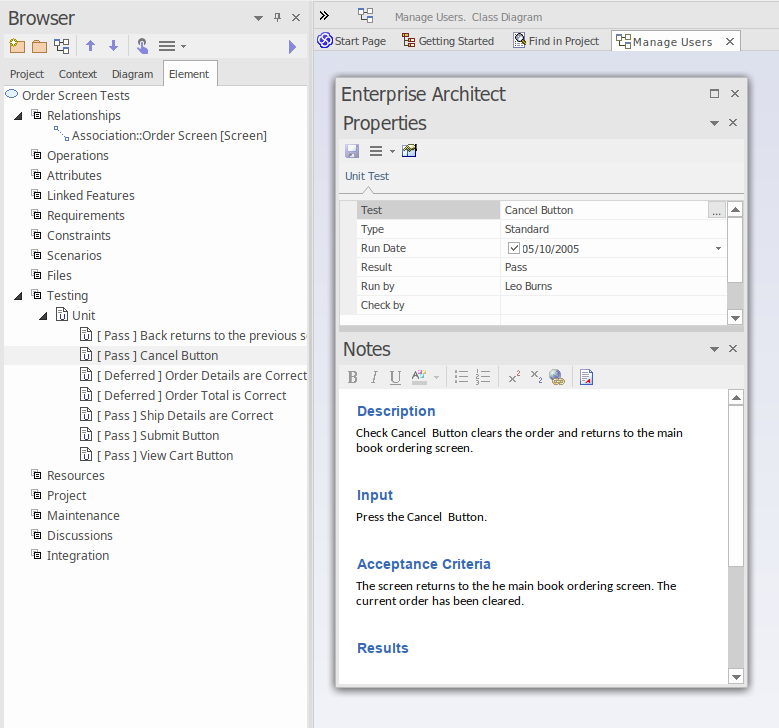Move element up with the up arrow
779x728 pixels.
(x=90, y=46)
